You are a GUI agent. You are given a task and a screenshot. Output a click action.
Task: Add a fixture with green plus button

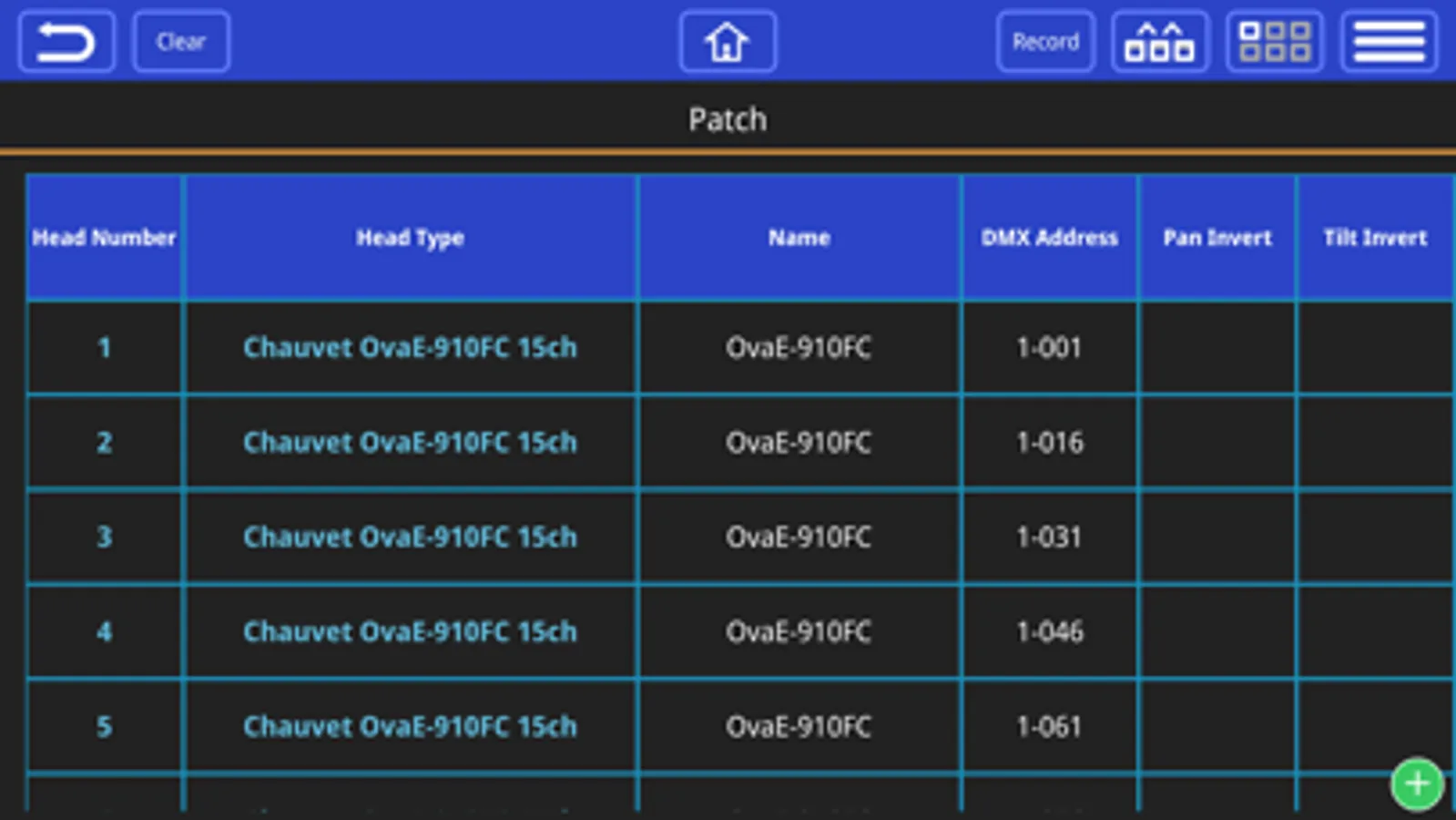(1417, 784)
